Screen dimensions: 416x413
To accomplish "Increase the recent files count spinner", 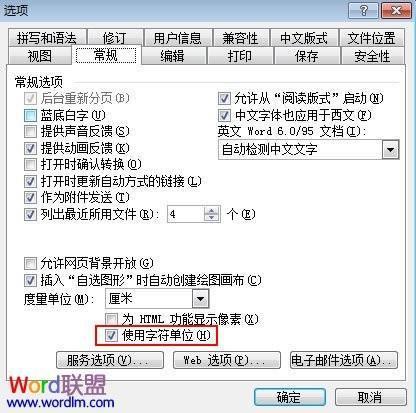I will pyautogui.click(x=211, y=211).
